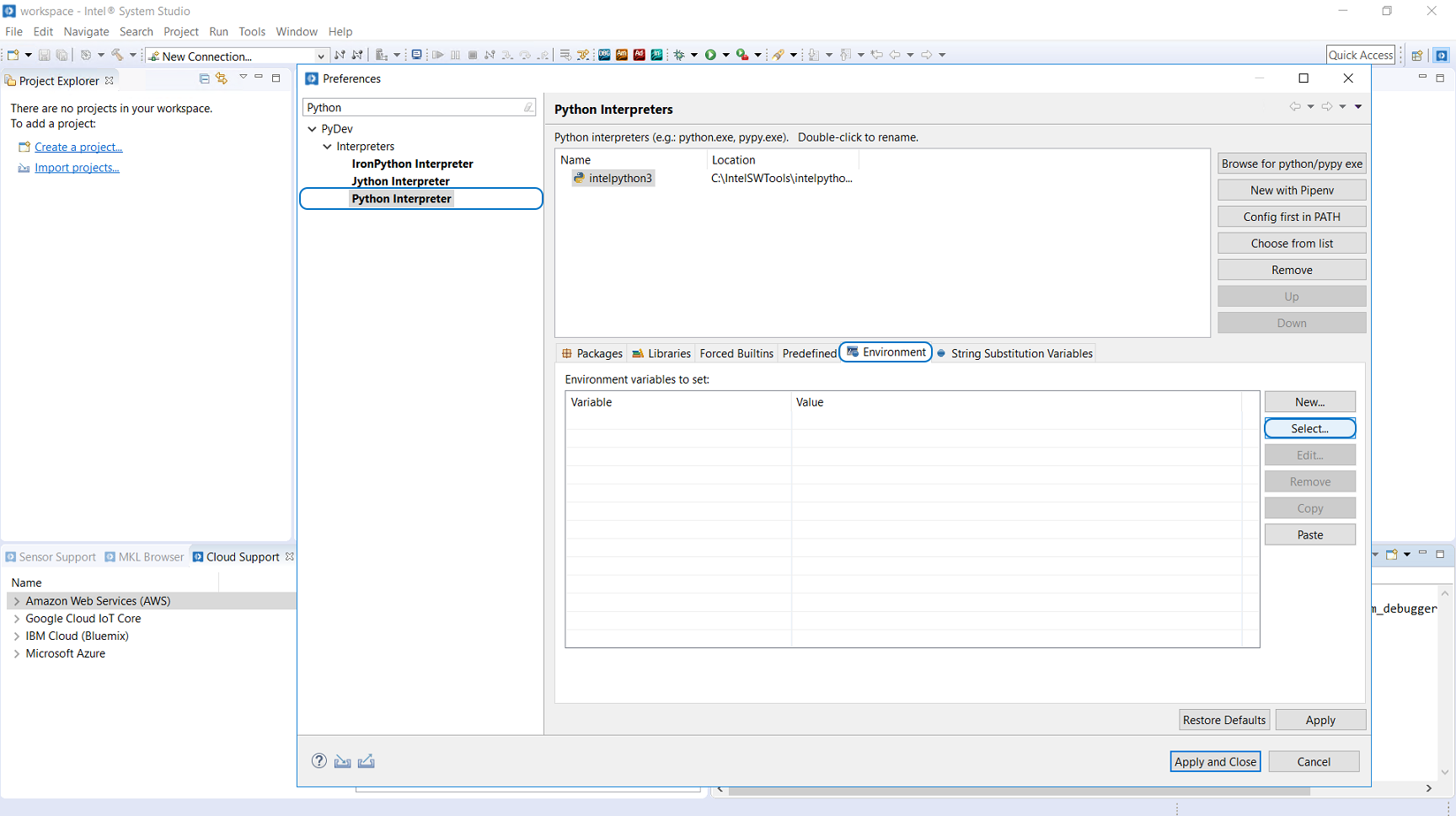Screen dimensions: 1456x816
Task: Open the New wizard dropdown arrow
Action: coord(28,55)
